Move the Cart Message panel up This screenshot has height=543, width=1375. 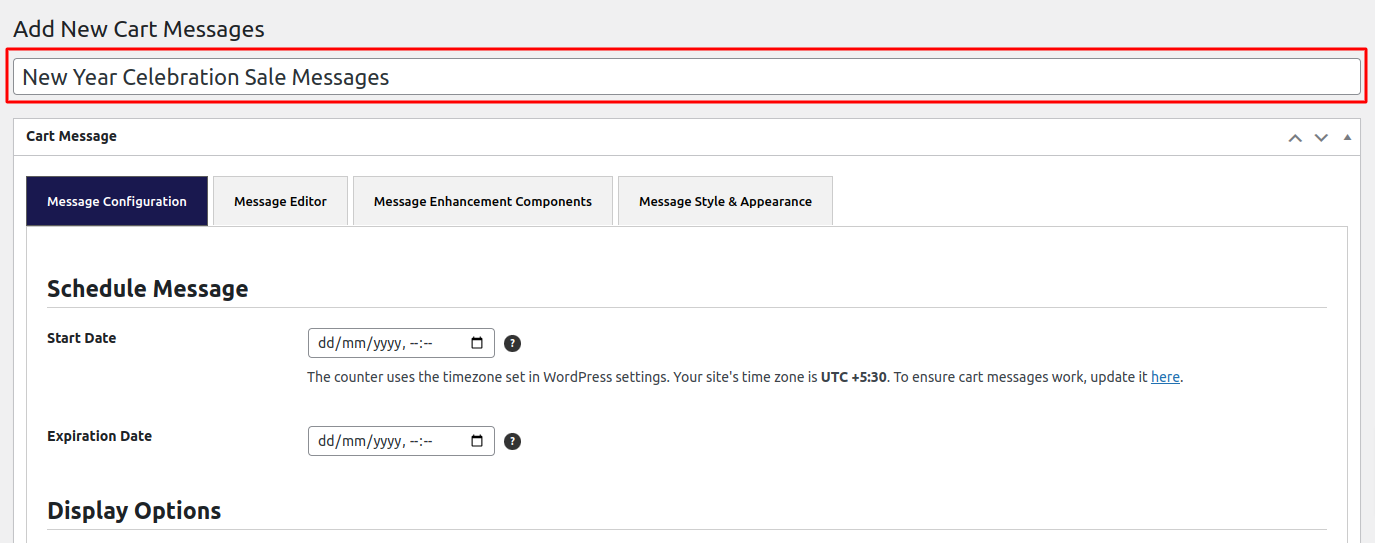coord(1295,137)
